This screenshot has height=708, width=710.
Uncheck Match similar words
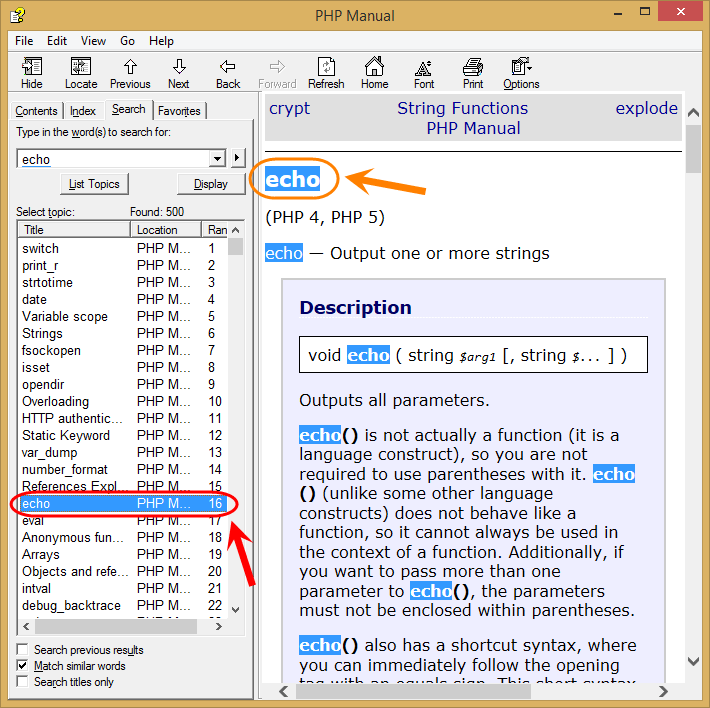tap(22, 665)
